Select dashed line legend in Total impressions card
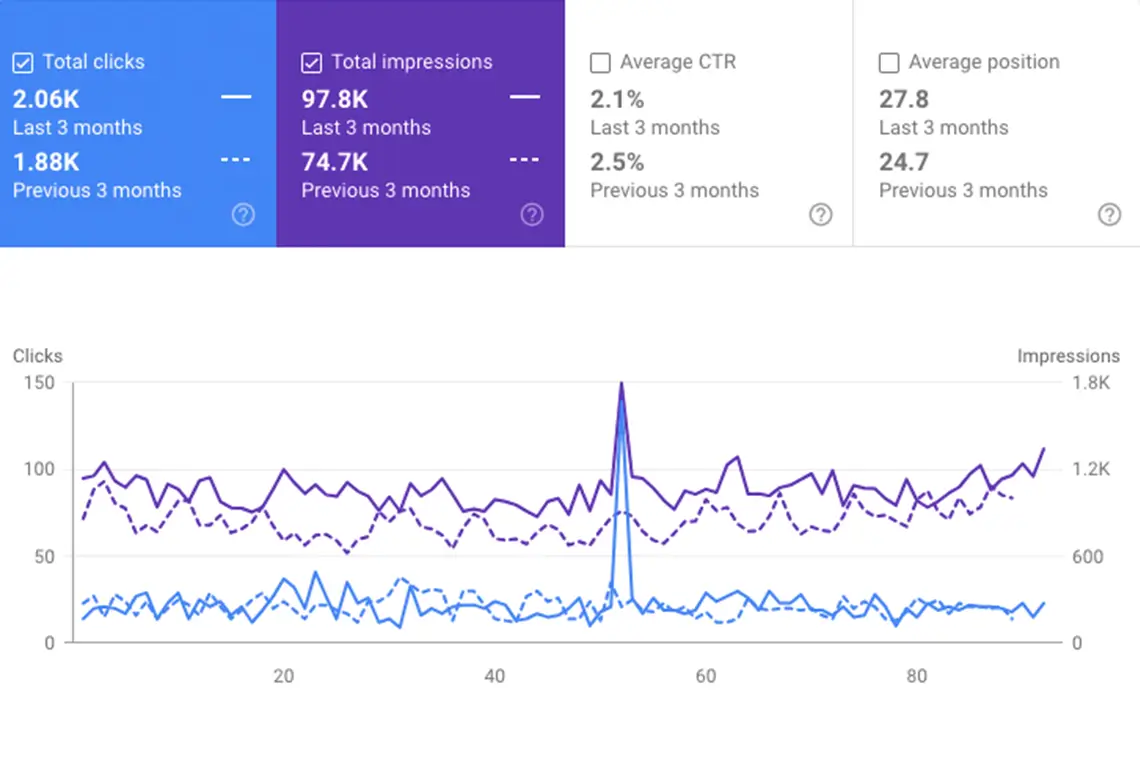The image size is (1140, 768). click(524, 160)
